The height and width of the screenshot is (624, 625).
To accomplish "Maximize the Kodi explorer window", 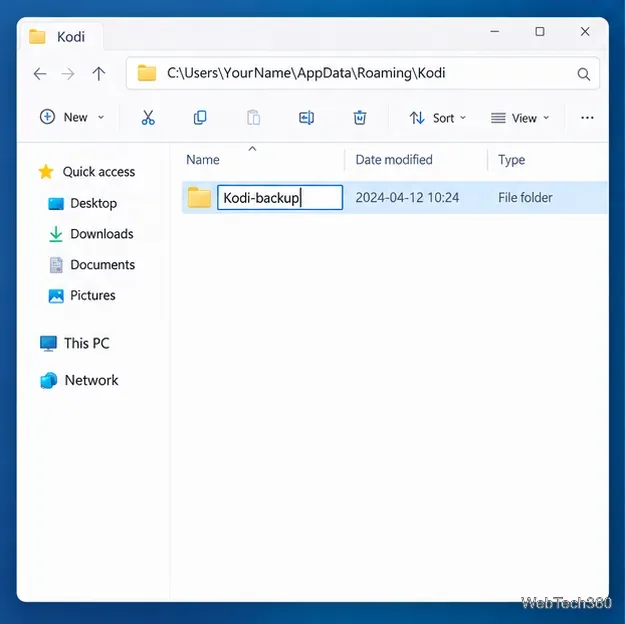I will coord(540,31).
